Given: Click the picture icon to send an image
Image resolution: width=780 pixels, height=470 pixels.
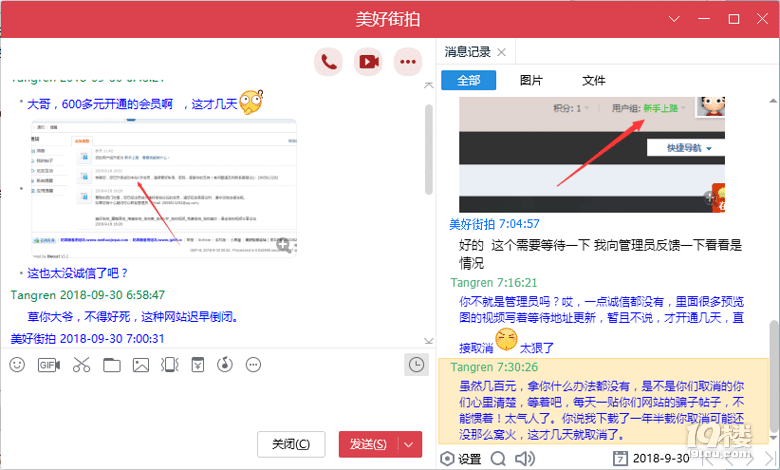Looking at the screenshot, I should tap(141, 365).
